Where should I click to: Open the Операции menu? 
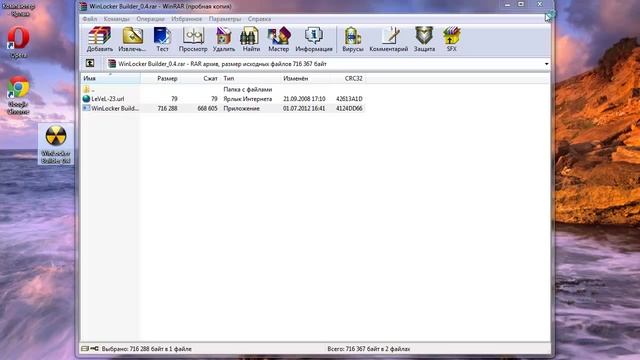150,19
